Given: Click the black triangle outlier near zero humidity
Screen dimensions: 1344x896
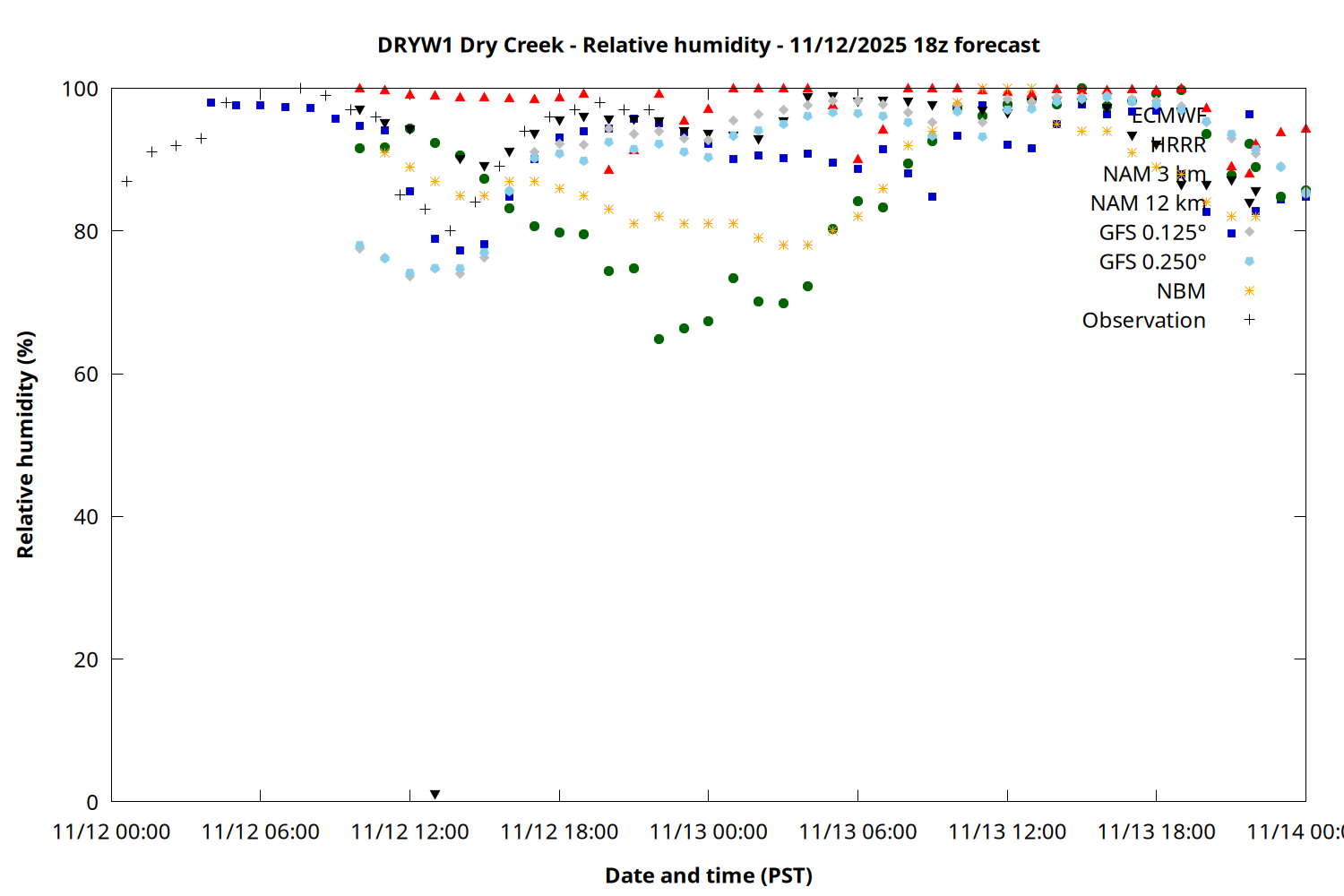Looking at the screenshot, I should pyautogui.click(x=435, y=795).
